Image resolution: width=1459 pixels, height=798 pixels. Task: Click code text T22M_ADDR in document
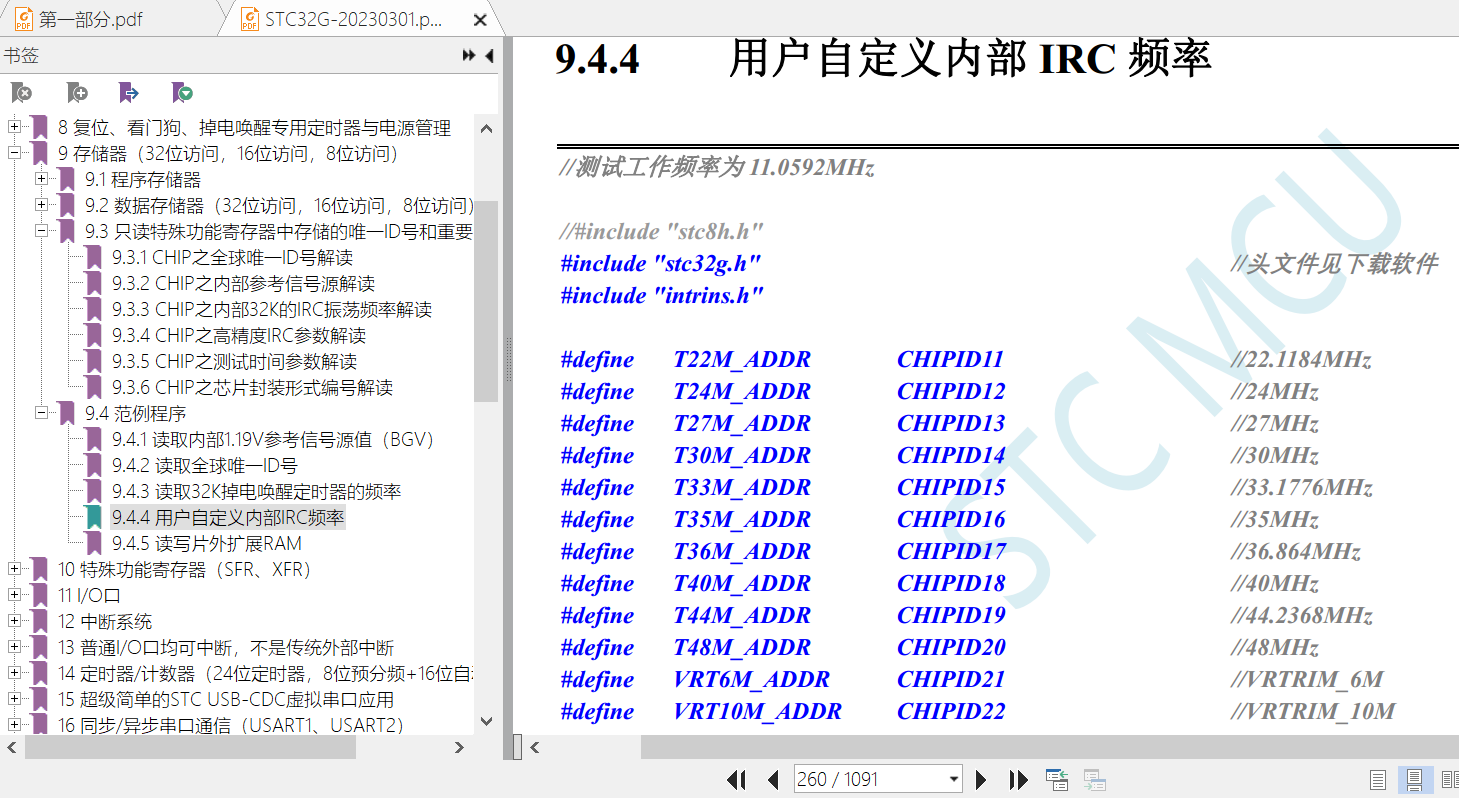point(742,360)
